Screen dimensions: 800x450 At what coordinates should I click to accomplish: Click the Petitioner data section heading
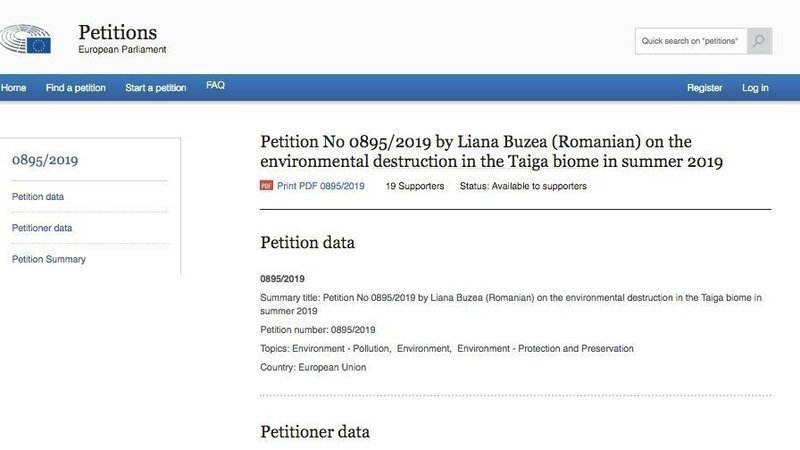[x=315, y=432]
